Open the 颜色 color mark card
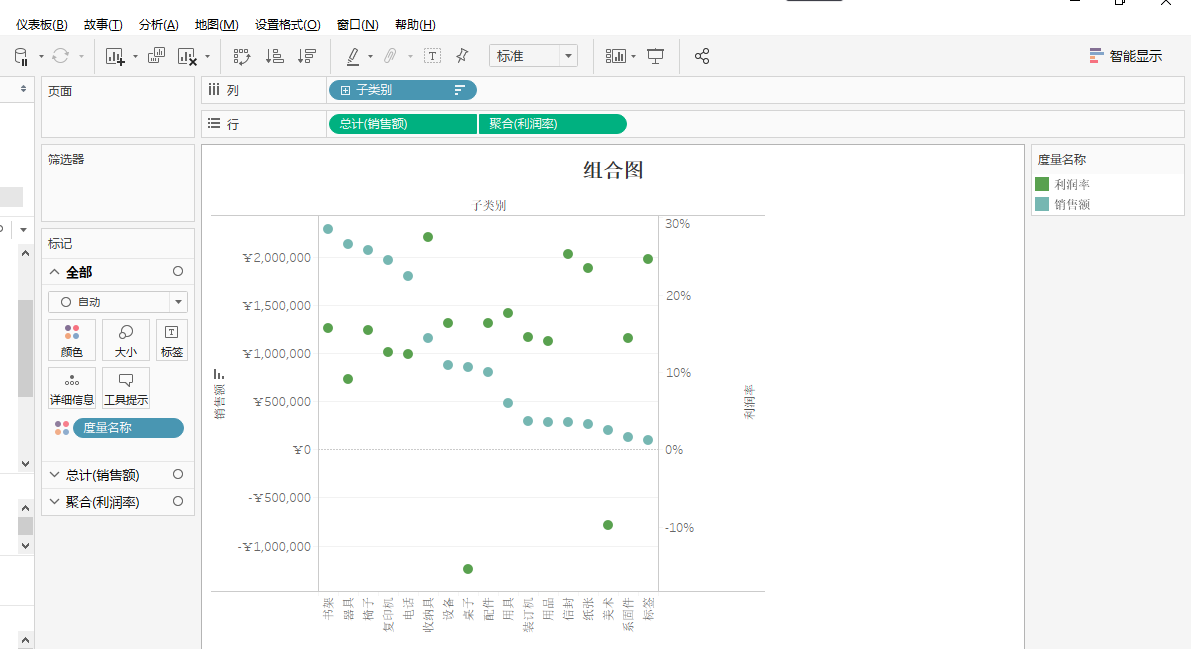Screen dimensions: 1191x649 tap(71, 340)
